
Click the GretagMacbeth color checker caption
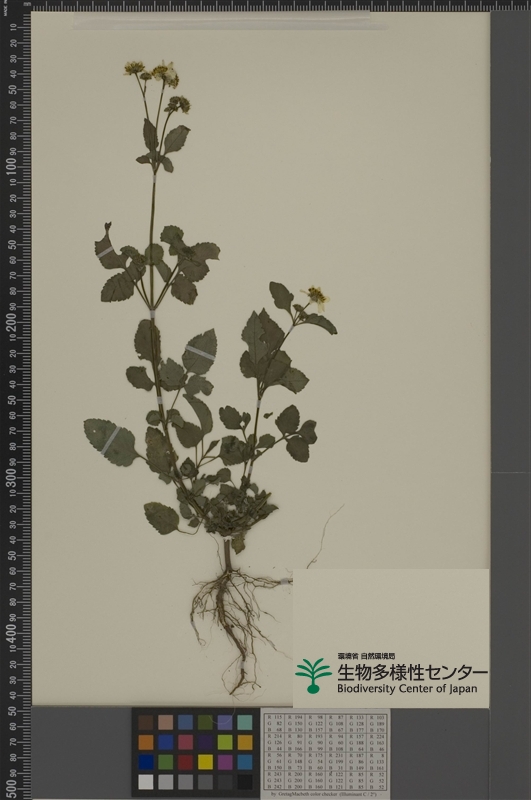pos(325,794)
